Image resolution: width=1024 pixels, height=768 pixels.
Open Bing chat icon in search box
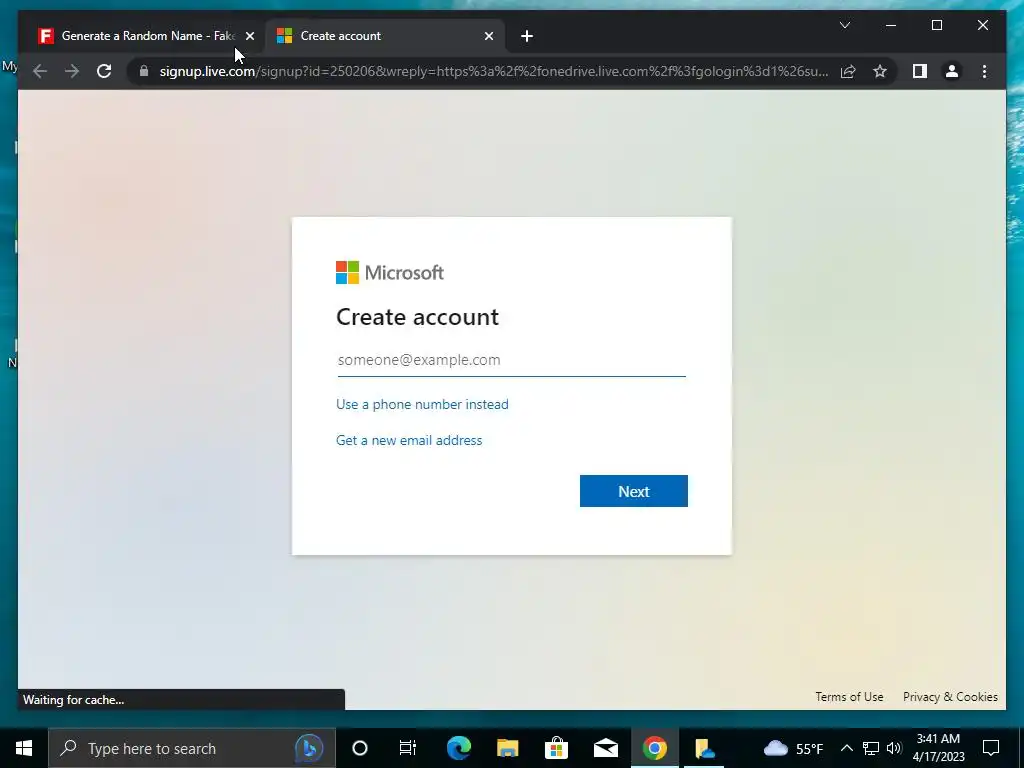point(309,748)
